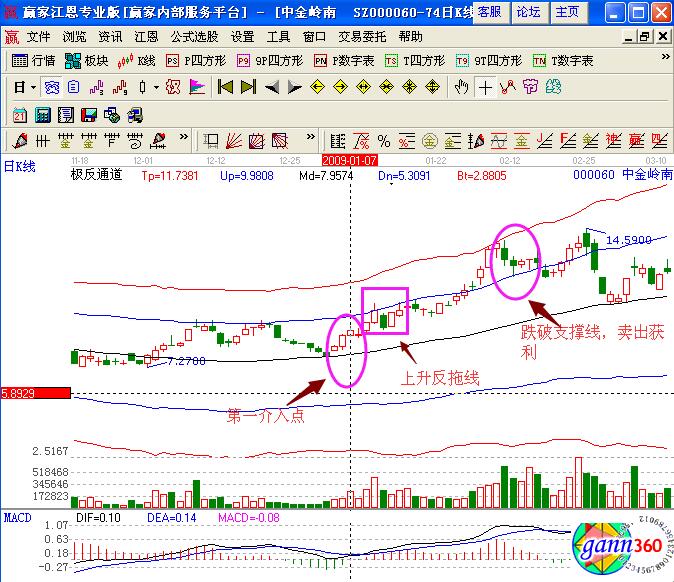
Task: Select the hand pan tool
Action: coord(461,87)
